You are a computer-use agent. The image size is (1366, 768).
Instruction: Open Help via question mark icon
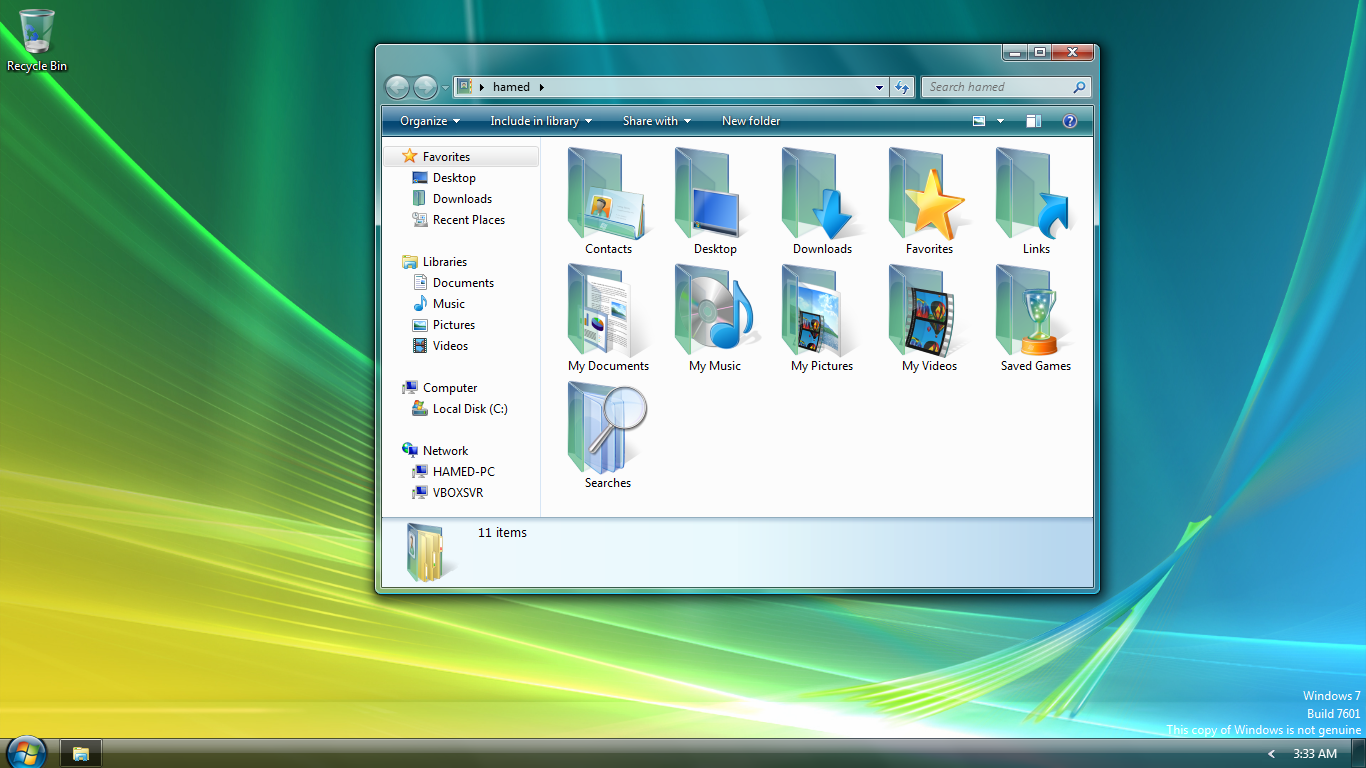coord(1070,121)
